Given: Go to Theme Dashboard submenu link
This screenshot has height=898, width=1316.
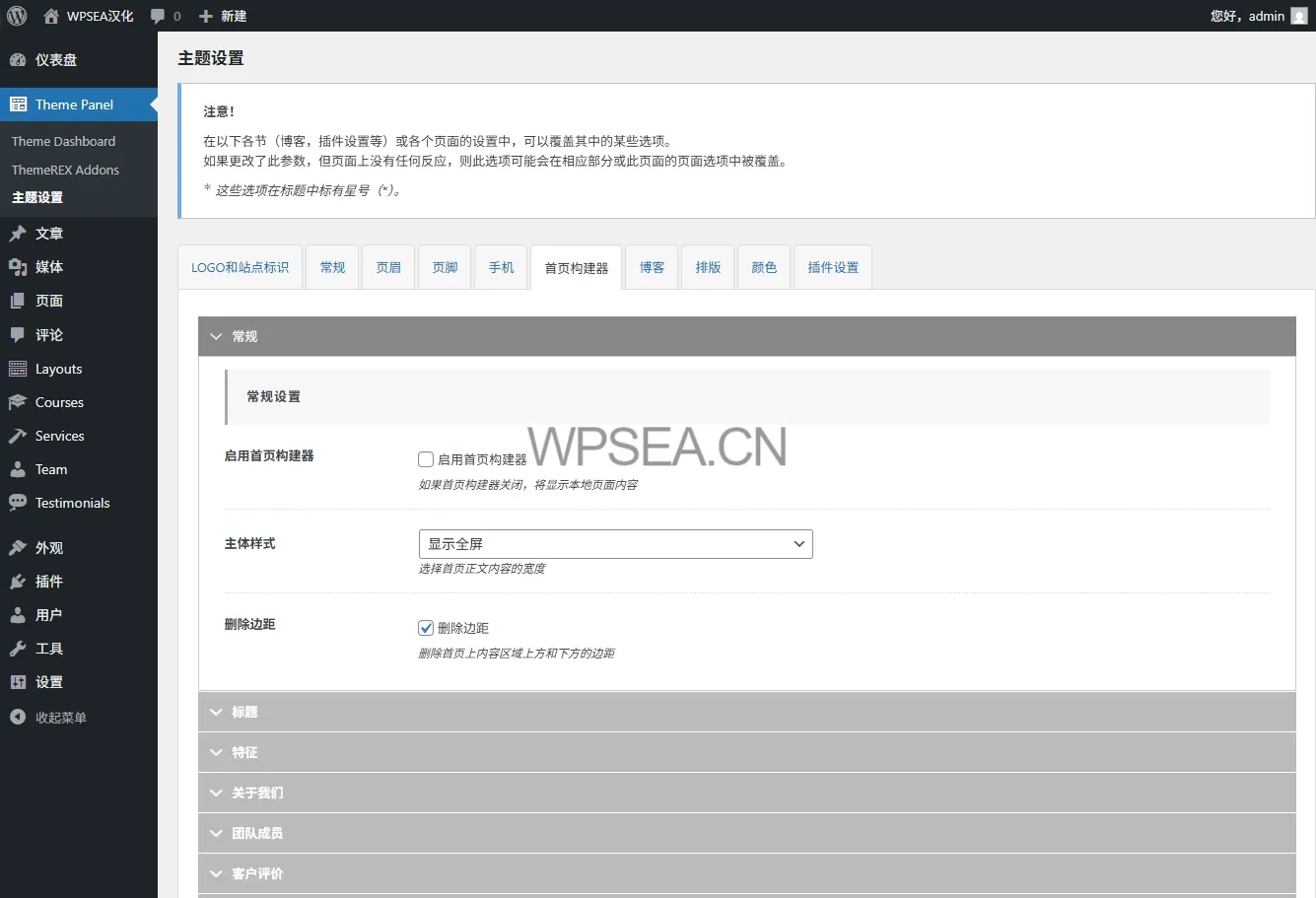Looking at the screenshot, I should point(63,141).
